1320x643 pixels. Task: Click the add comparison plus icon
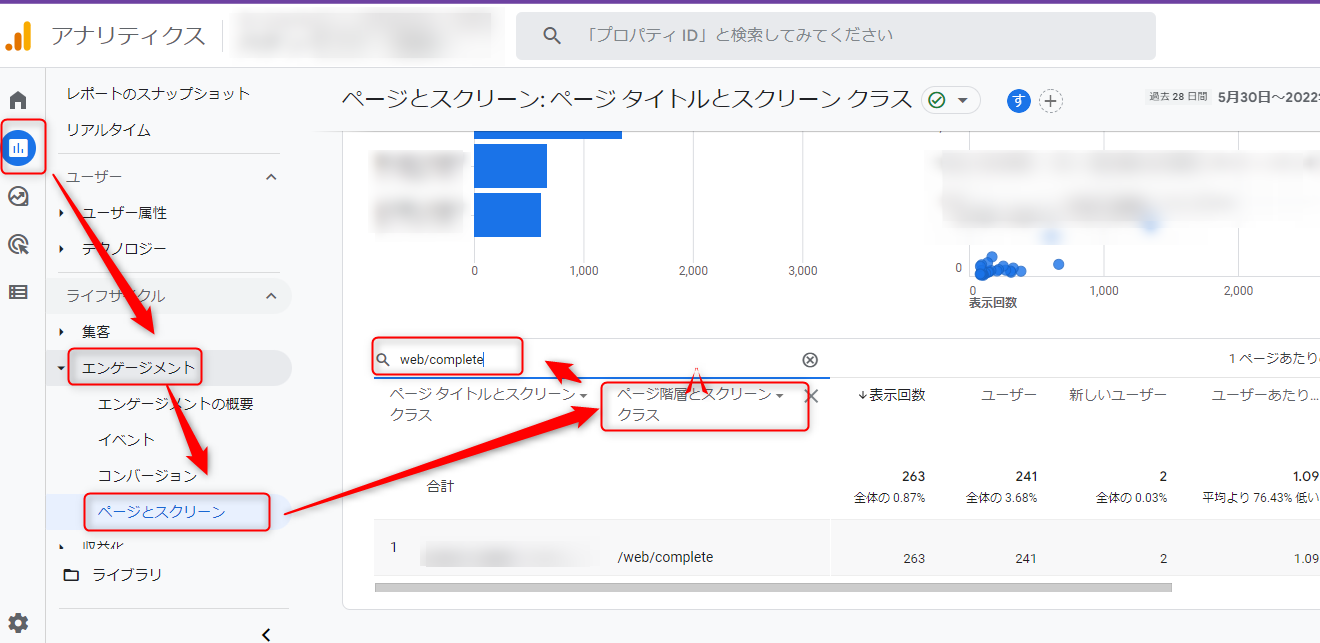[x=1050, y=100]
